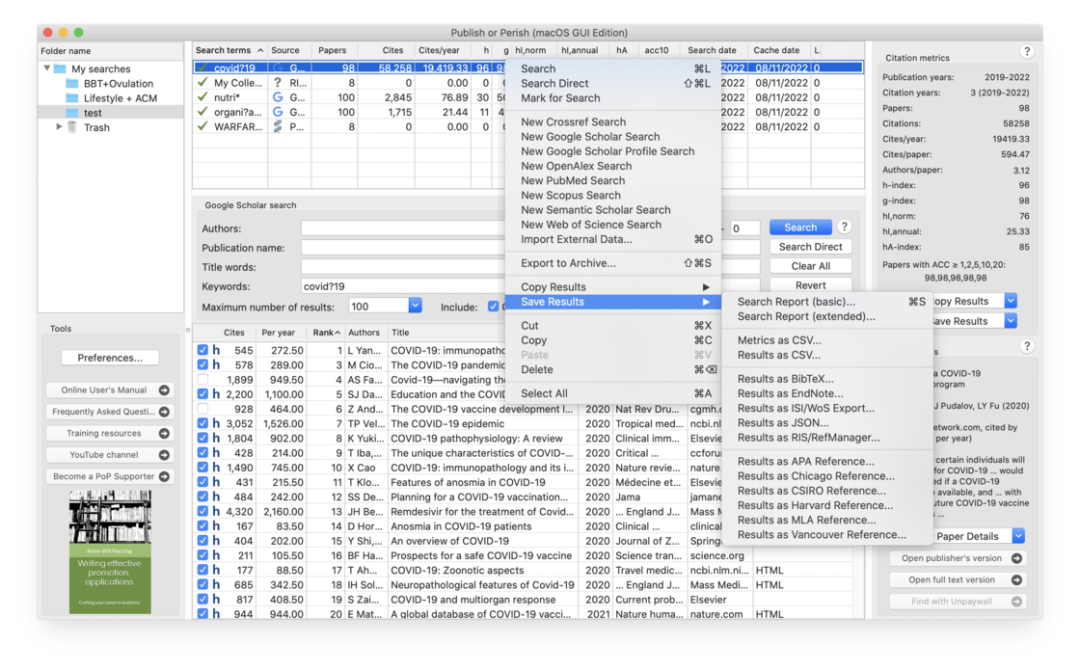Click the arrow icon on YouTube channel button
Screen dimensions: 1080x671
(164, 455)
